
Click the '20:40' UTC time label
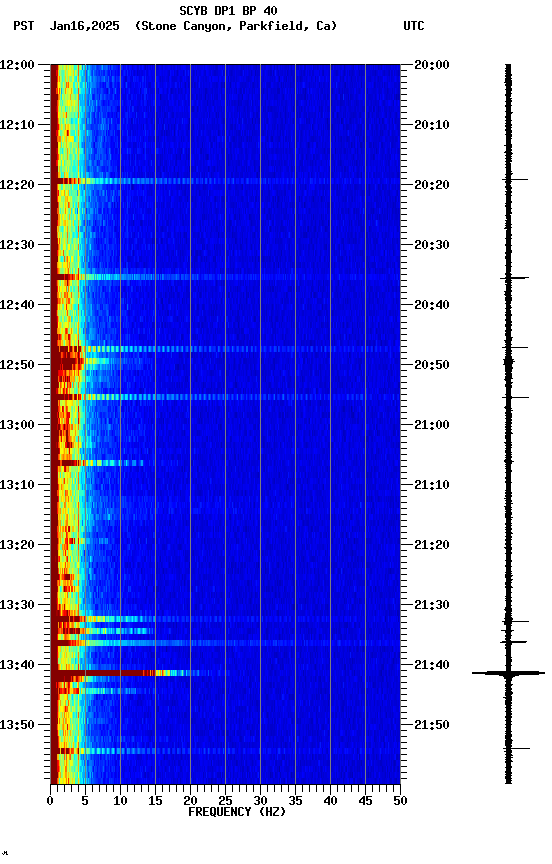tap(432, 305)
